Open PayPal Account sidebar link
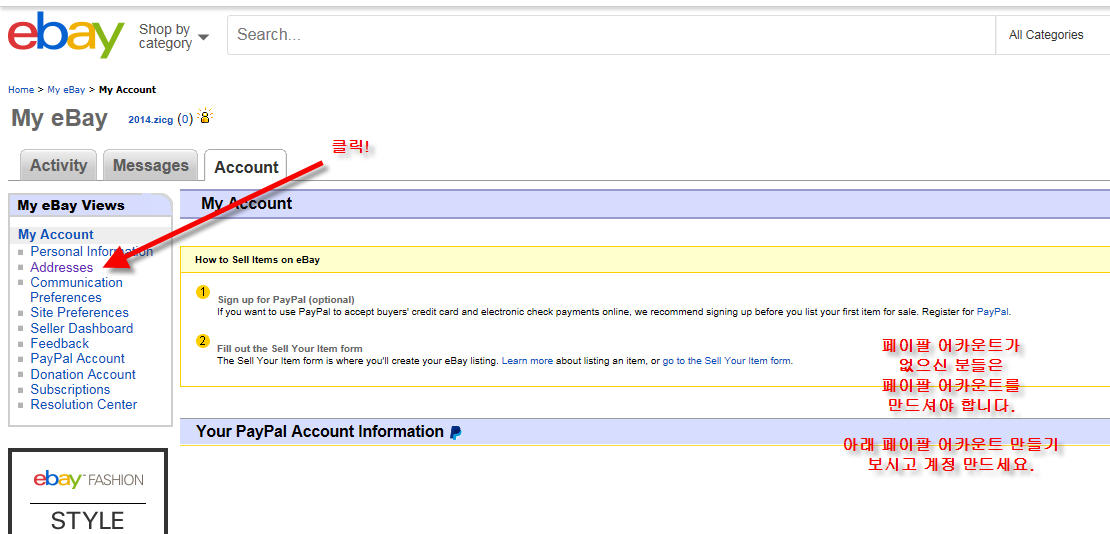The width and height of the screenshot is (1110, 534). pos(77,358)
